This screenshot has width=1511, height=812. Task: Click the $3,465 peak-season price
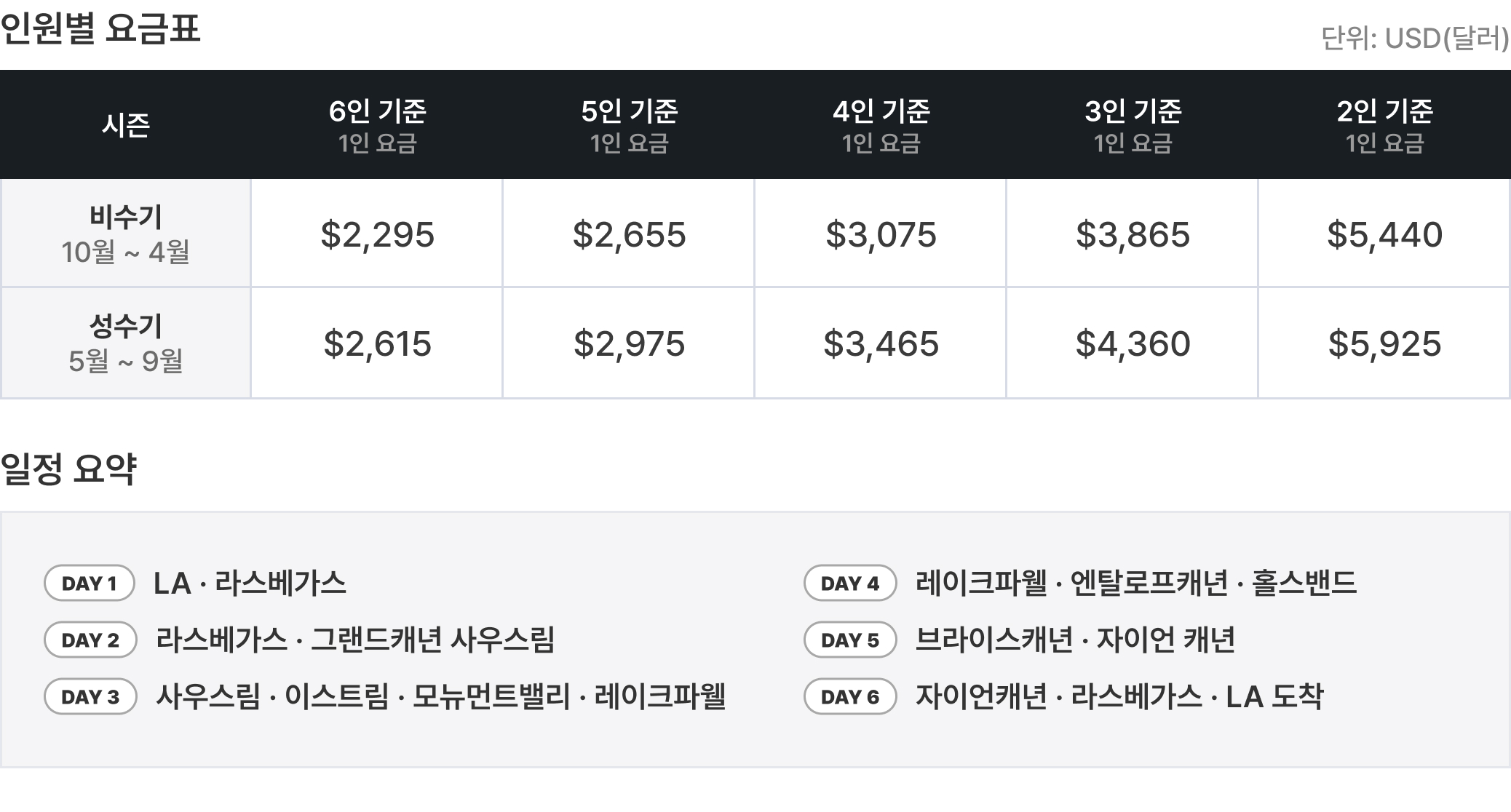(x=881, y=343)
